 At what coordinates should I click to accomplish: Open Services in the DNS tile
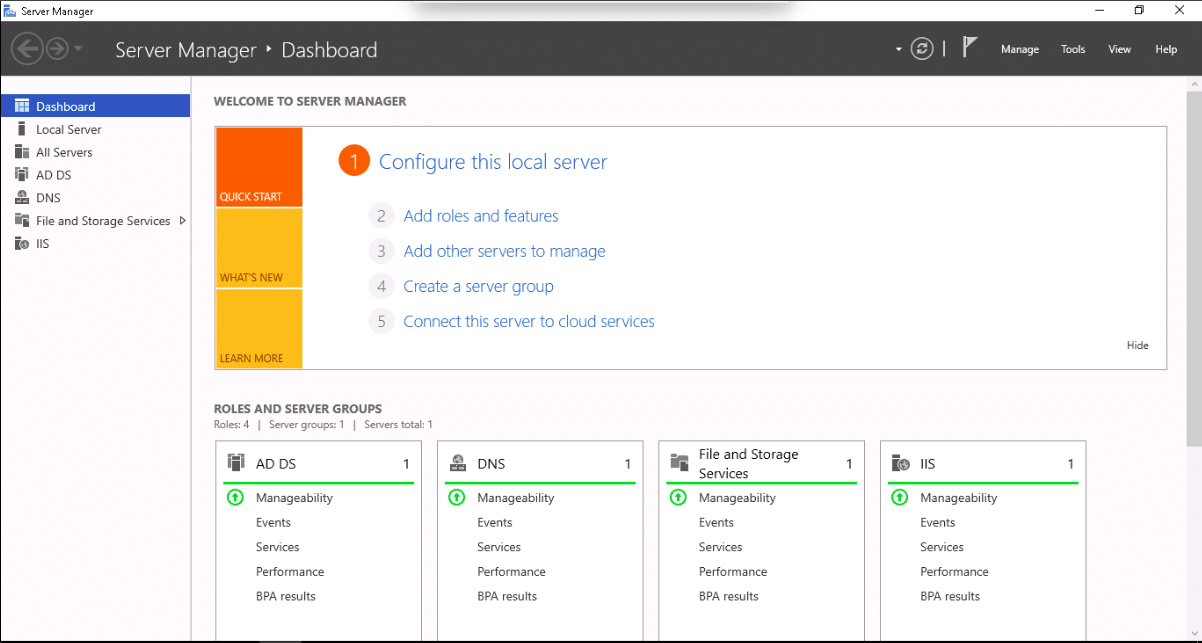(x=499, y=547)
